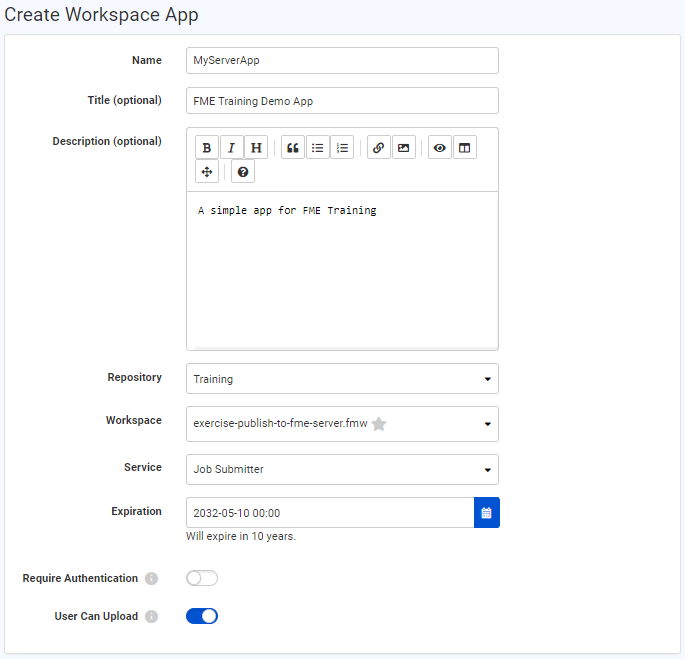Insert a block quote

pos(293,148)
